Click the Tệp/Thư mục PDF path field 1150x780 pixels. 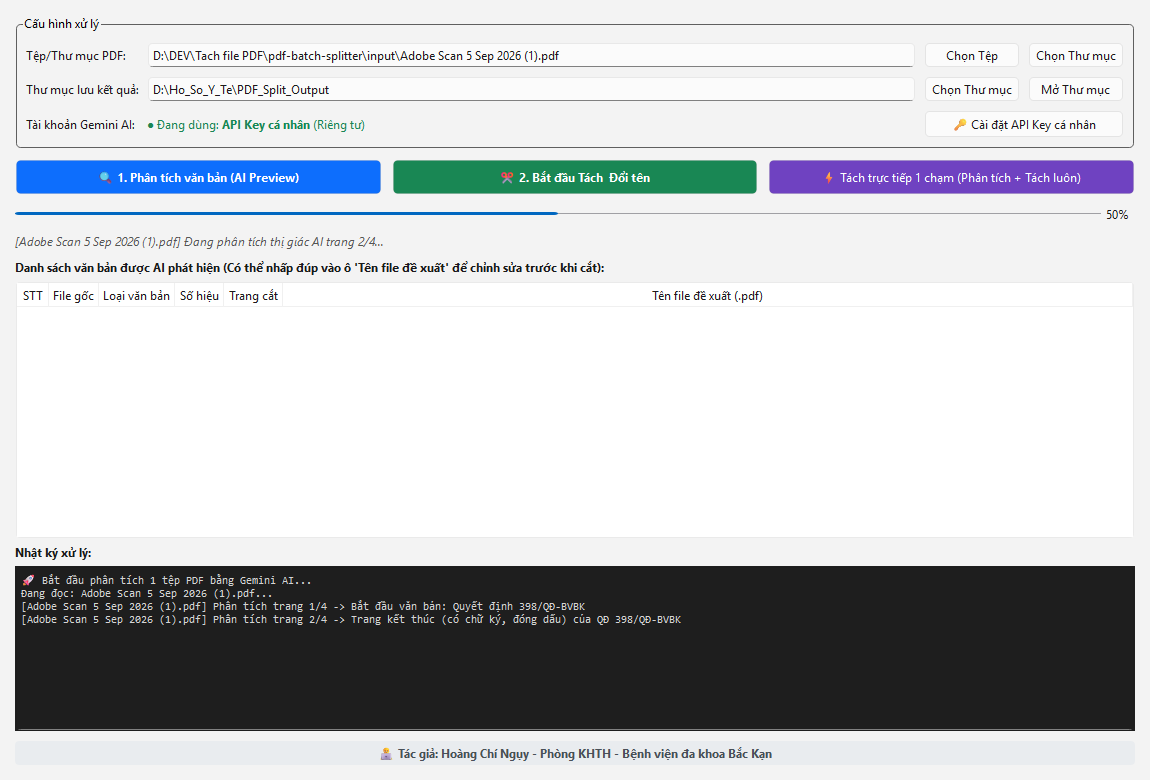coord(531,56)
